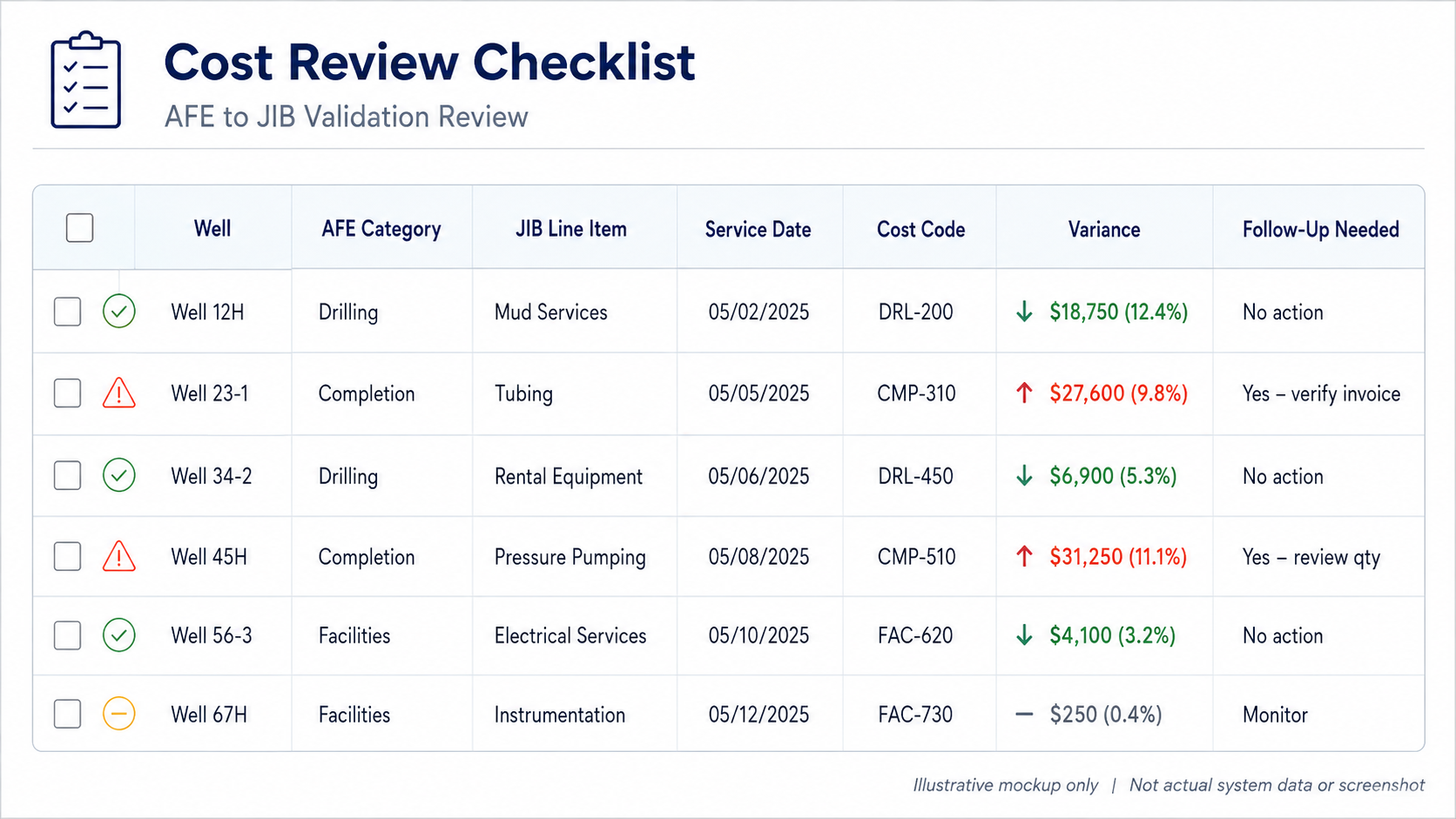
Task: Click the 'Yes – verify invoice' follow-up text
Action: 1321,393
